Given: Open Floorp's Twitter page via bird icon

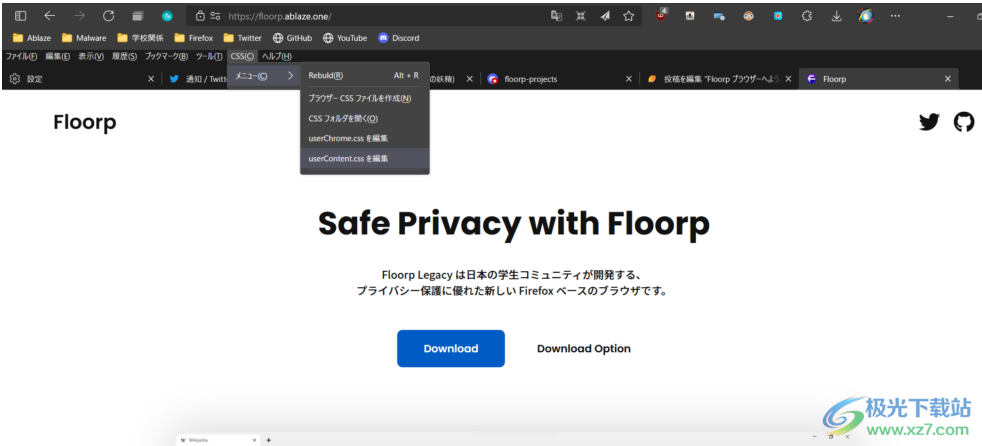Looking at the screenshot, I should point(929,122).
